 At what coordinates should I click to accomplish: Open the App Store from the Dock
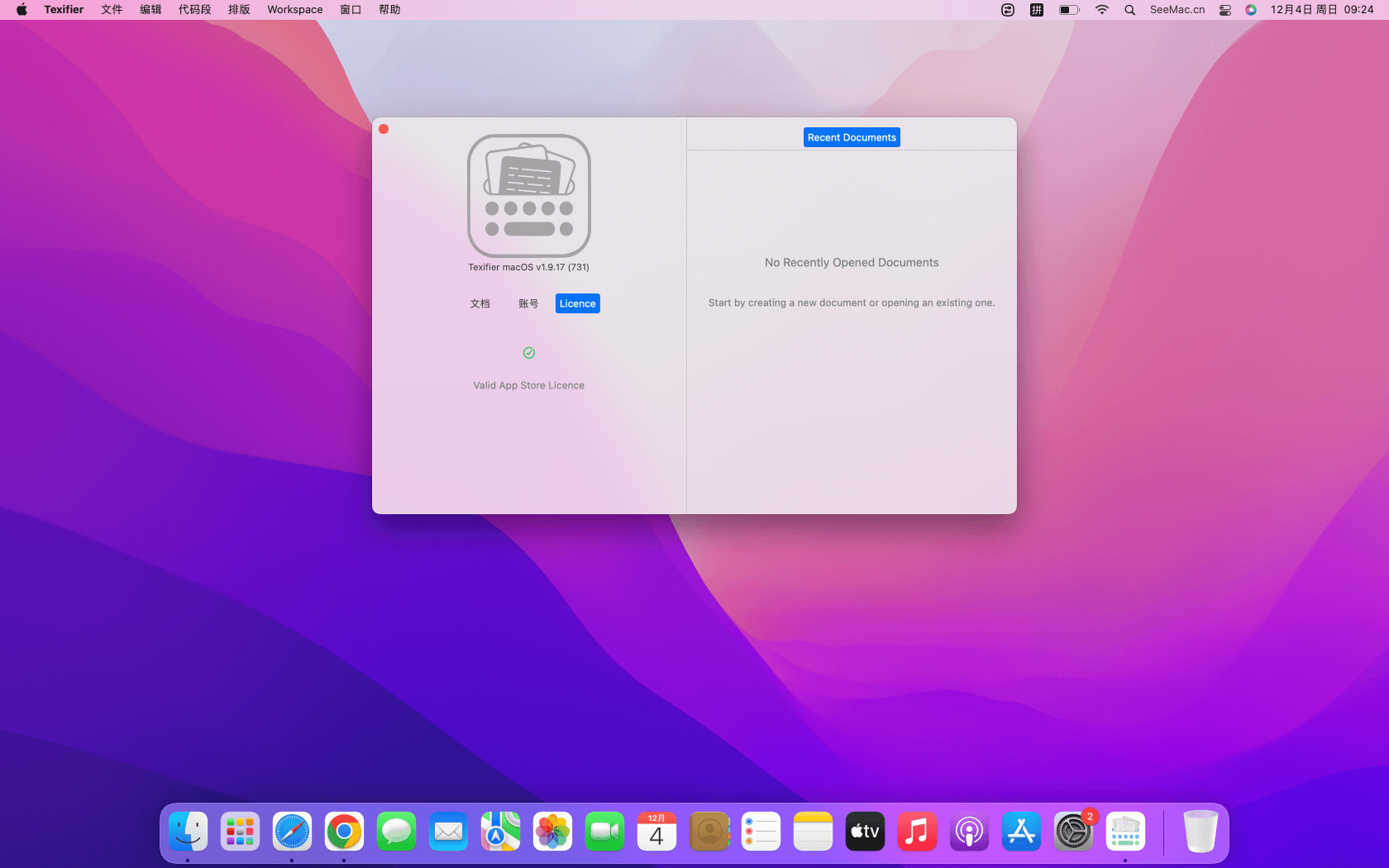pyautogui.click(x=1021, y=832)
